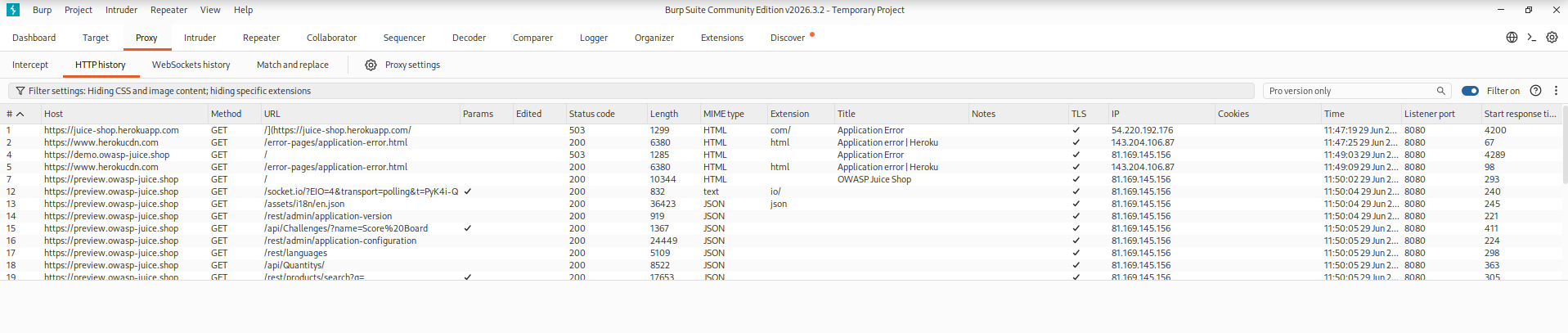Switch to the Discover tab

pyautogui.click(x=788, y=38)
